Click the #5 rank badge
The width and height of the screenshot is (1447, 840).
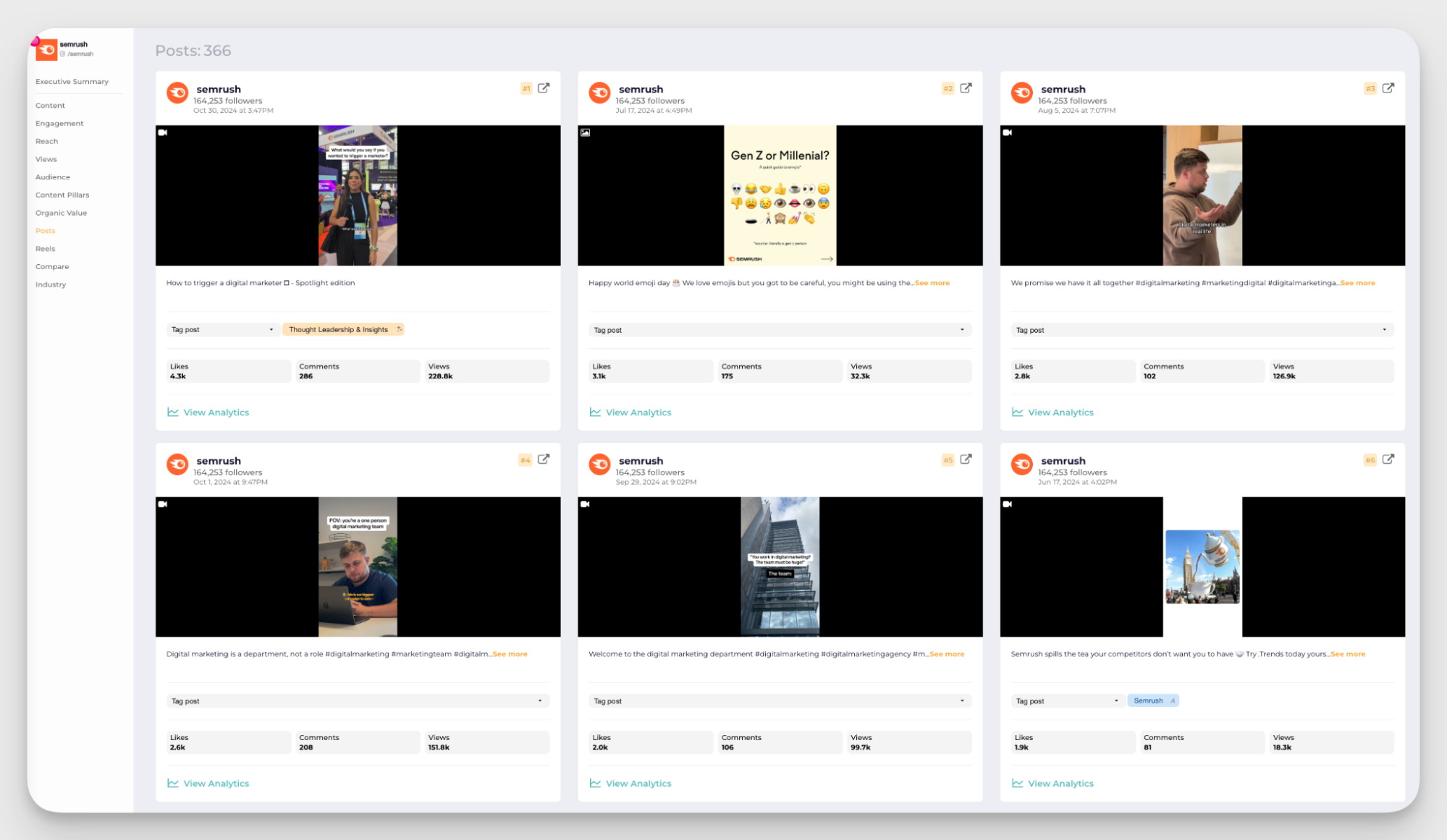[x=948, y=460]
